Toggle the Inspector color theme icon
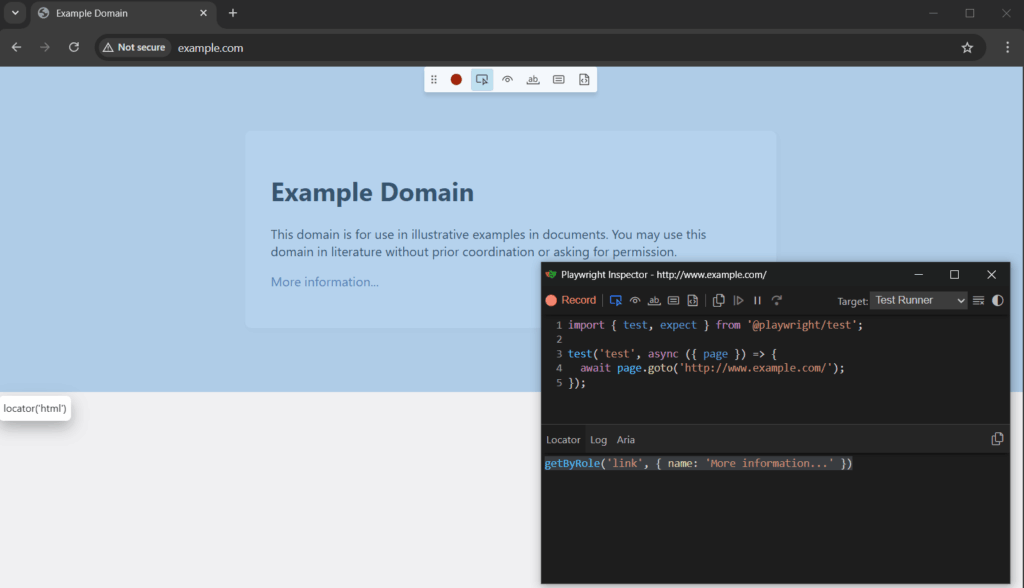The width and height of the screenshot is (1024, 588). click(x=997, y=300)
